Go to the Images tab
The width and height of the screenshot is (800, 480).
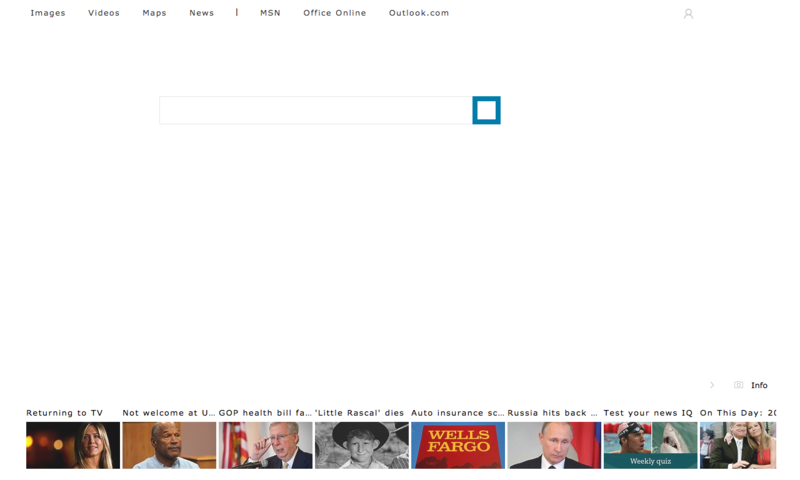pyautogui.click(x=48, y=13)
